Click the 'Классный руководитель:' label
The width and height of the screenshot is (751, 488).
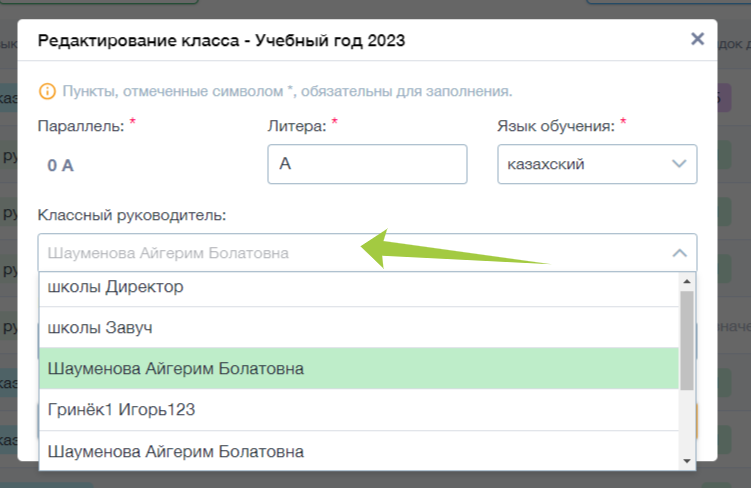point(132,215)
